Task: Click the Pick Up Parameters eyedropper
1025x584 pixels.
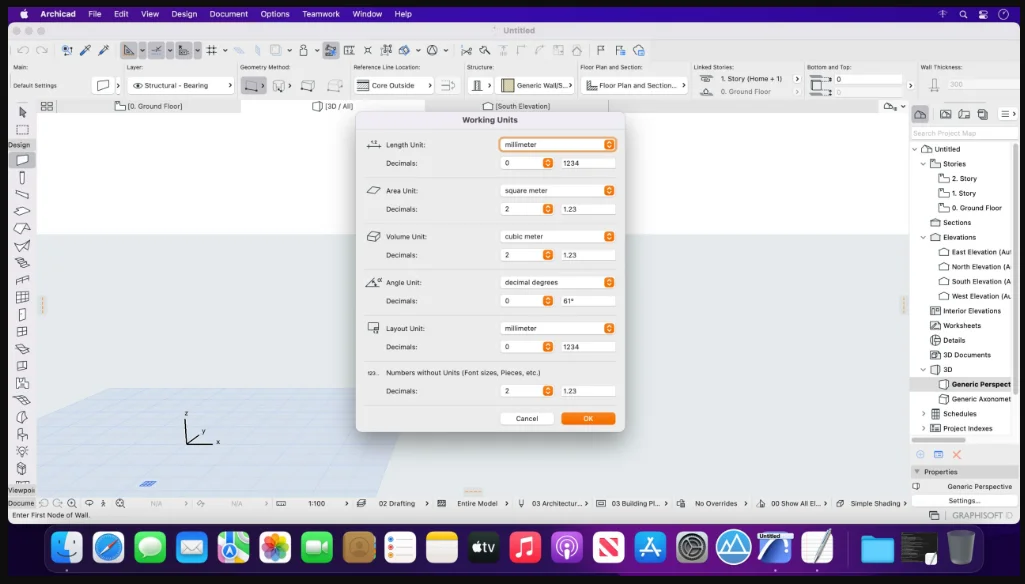Action: [x=85, y=50]
